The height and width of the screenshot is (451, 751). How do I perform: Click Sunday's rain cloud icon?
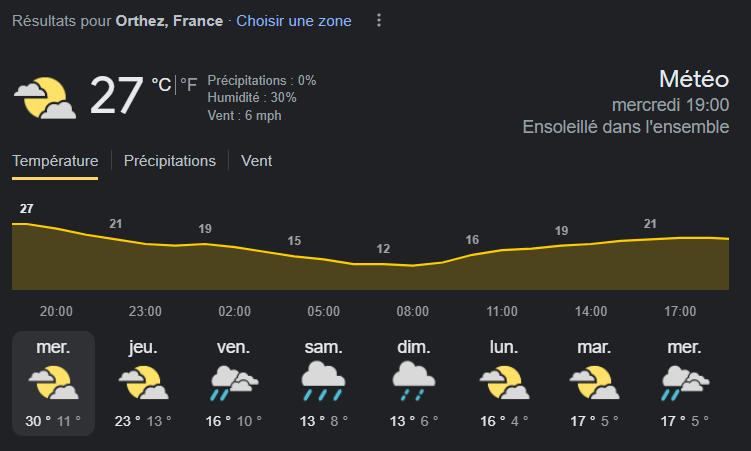click(x=413, y=383)
